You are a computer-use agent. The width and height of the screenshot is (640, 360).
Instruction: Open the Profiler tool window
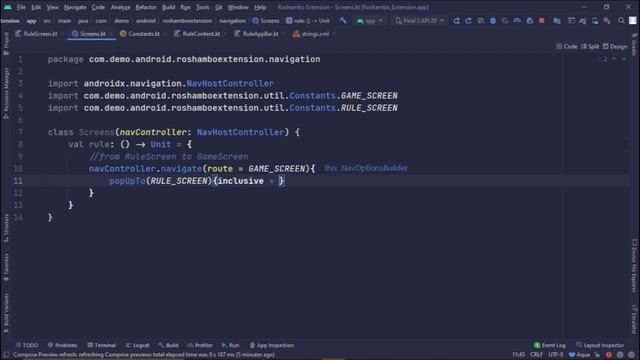[200, 345]
